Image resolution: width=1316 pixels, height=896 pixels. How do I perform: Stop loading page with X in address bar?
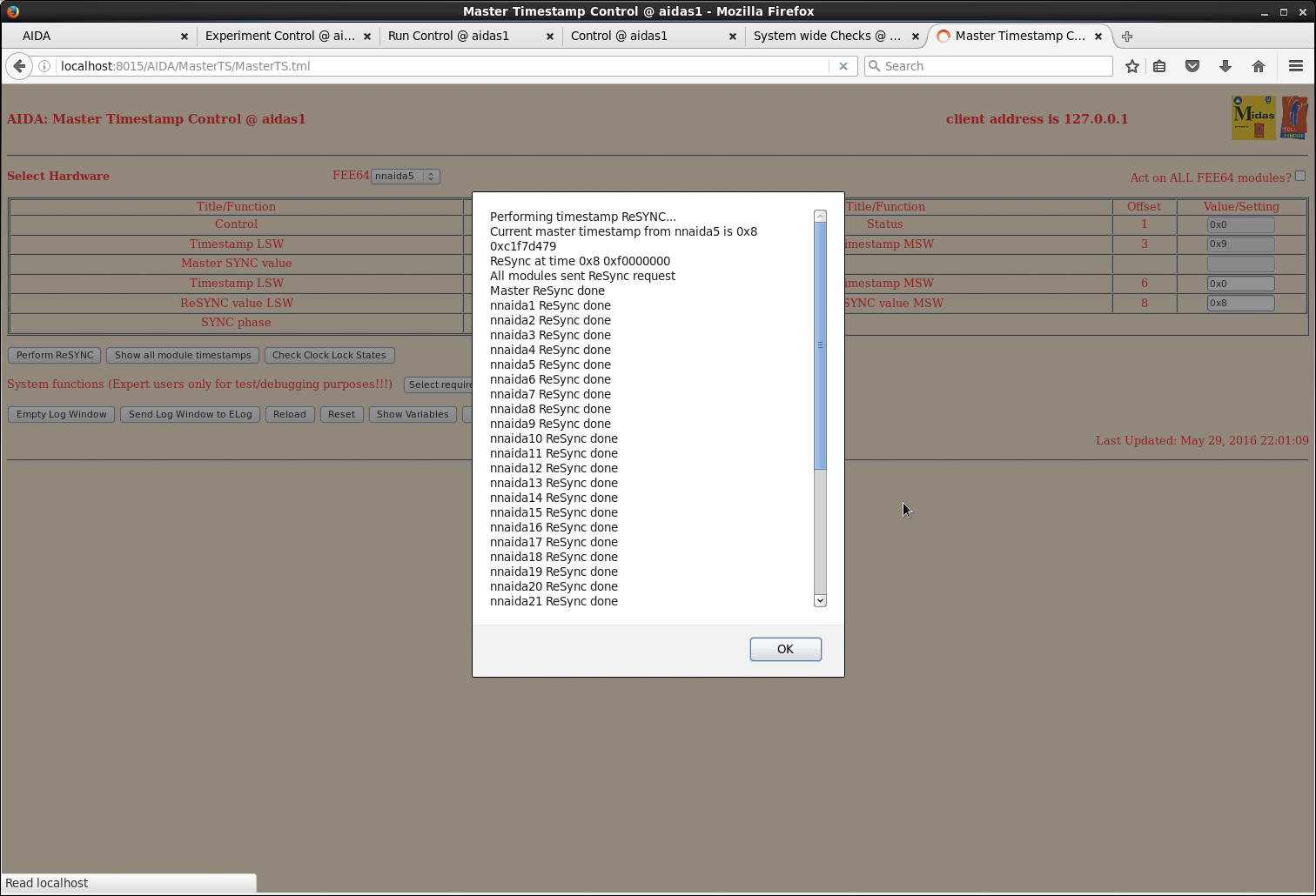click(x=843, y=66)
